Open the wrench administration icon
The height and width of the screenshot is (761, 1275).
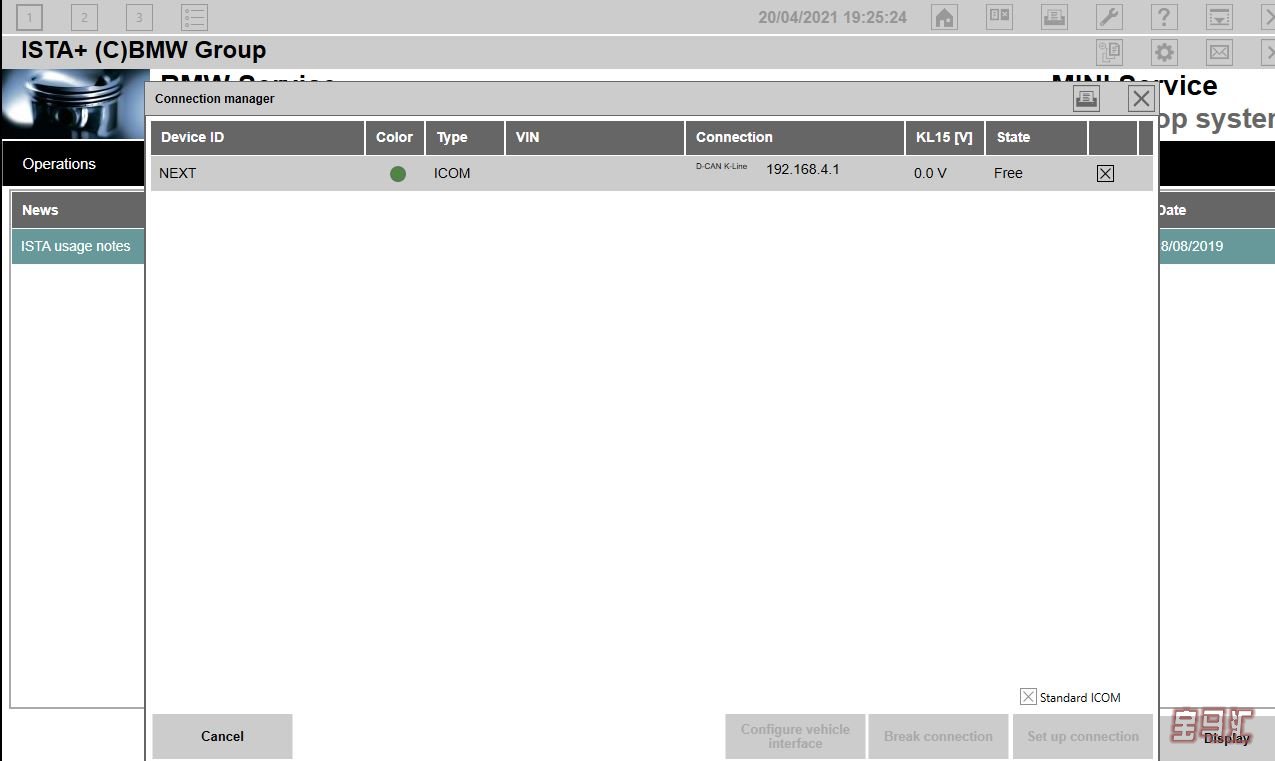point(1109,17)
